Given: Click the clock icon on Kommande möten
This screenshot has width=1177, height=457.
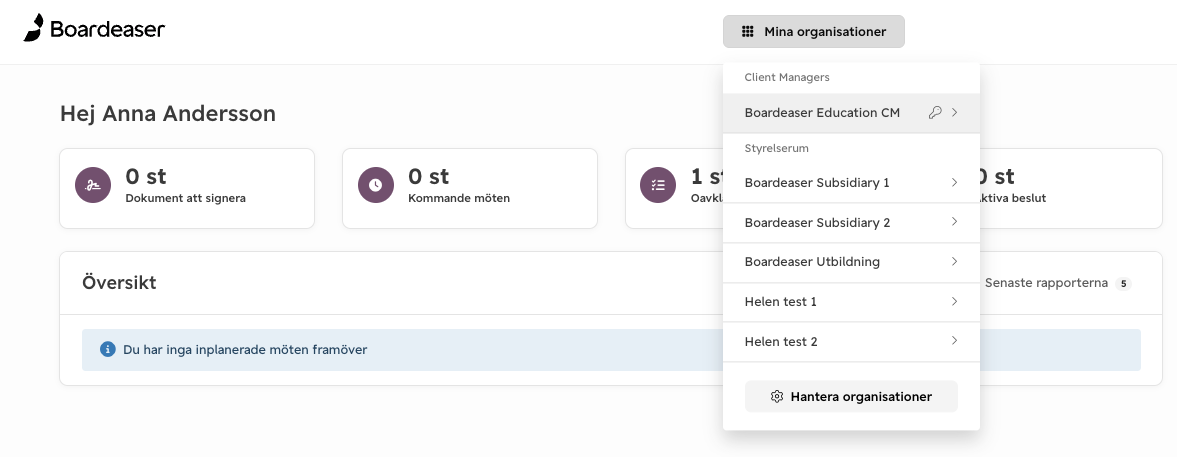Looking at the screenshot, I should 376,185.
